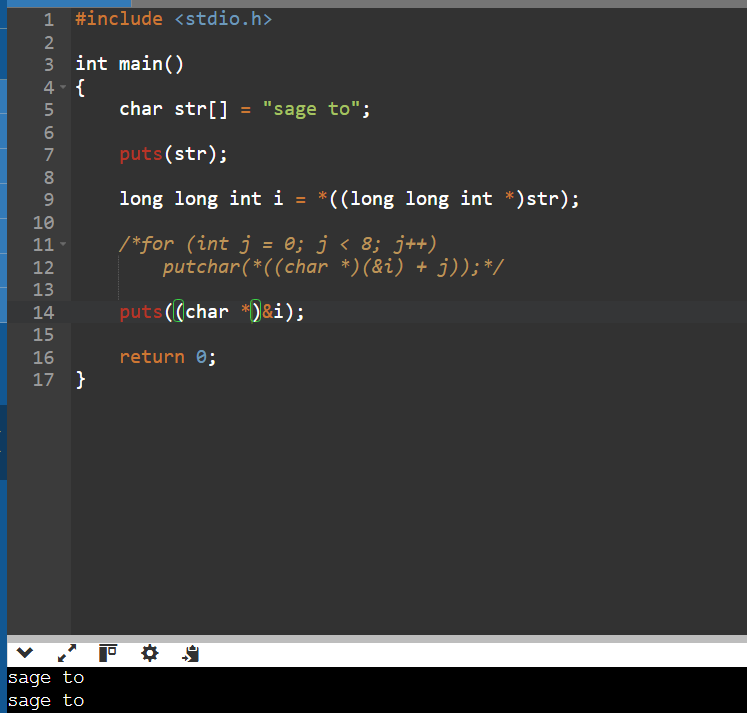Viewport: 747px width, 713px height.
Task: Click the "return 0;" statement
Action: point(168,357)
